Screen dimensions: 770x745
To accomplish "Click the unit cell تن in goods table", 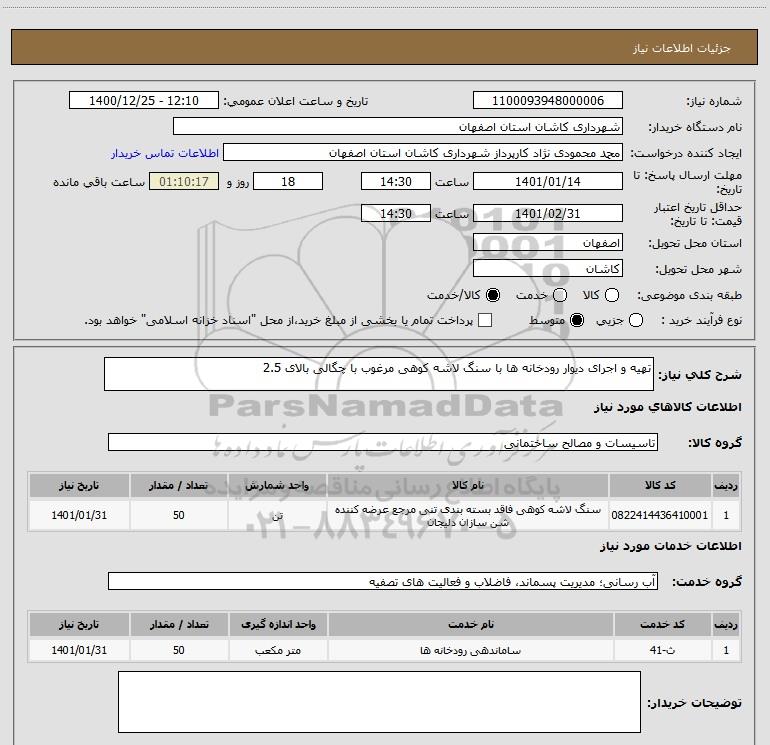I will [x=277, y=515].
